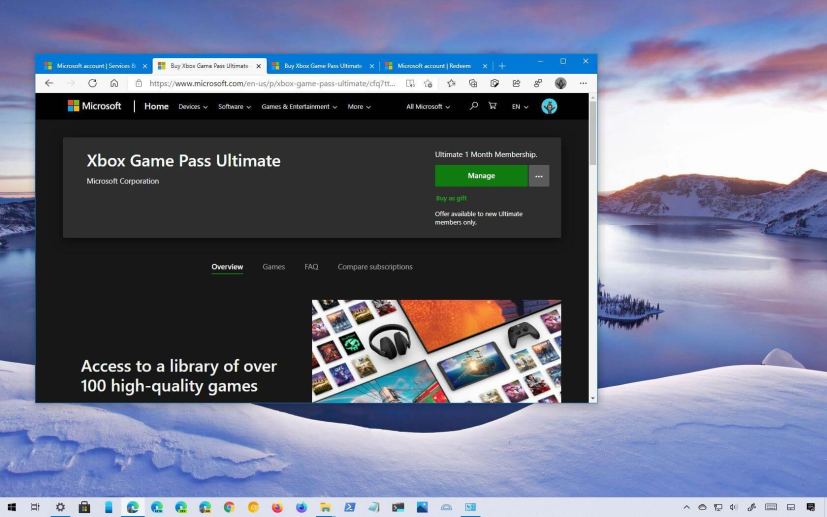
Task: Click the Home link in site header
Action: point(156,106)
